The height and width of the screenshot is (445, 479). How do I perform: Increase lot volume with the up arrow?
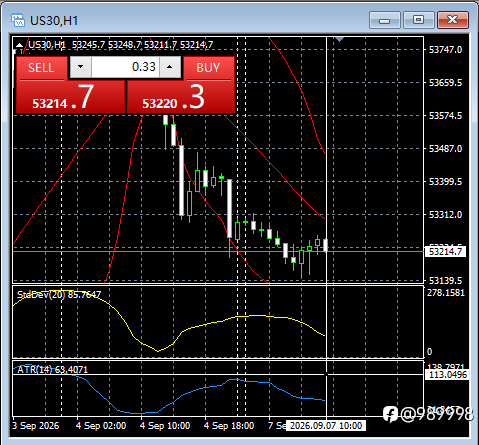[170, 67]
